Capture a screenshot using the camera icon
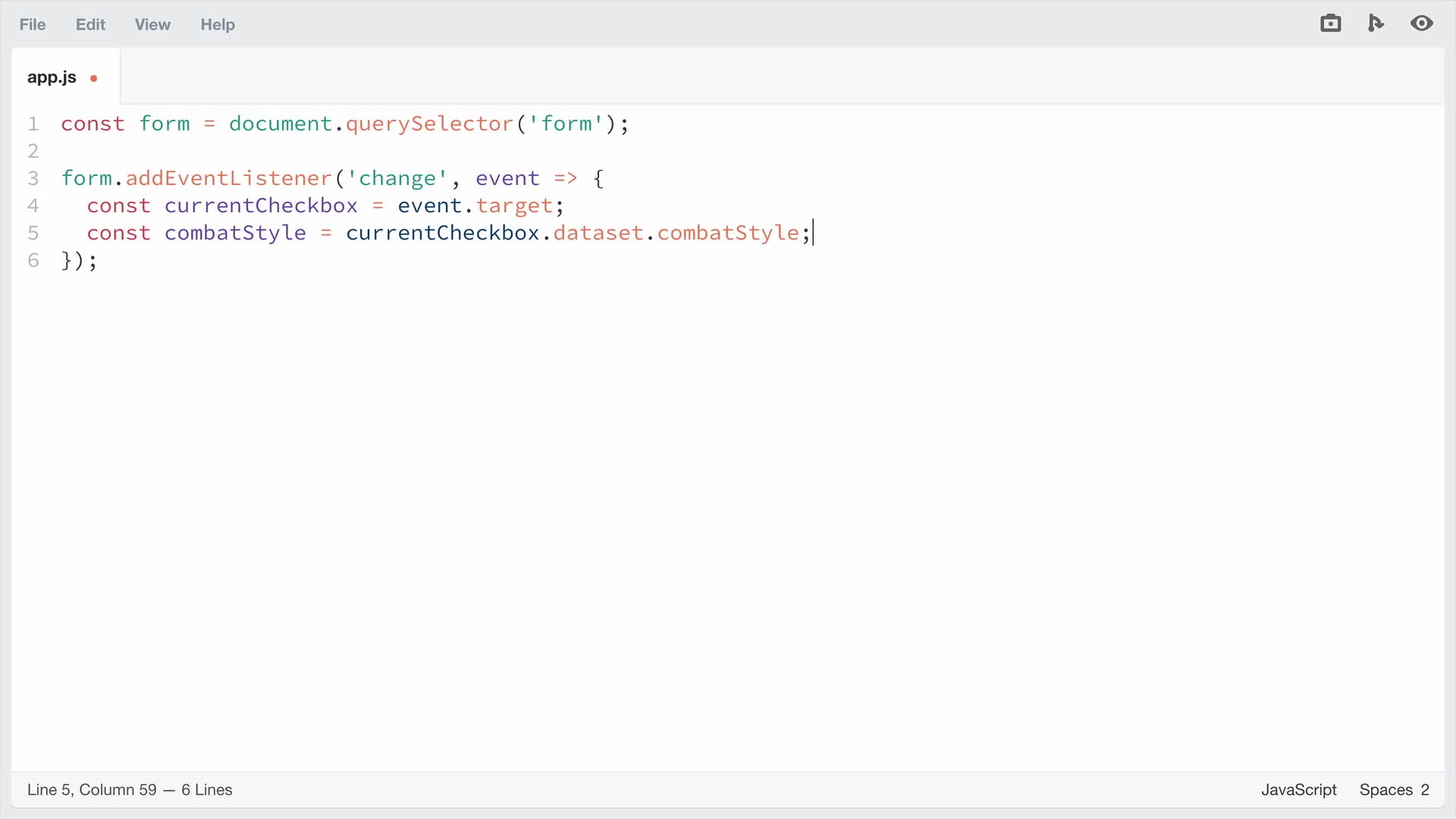This screenshot has height=819, width=1456. point(1331,24)
